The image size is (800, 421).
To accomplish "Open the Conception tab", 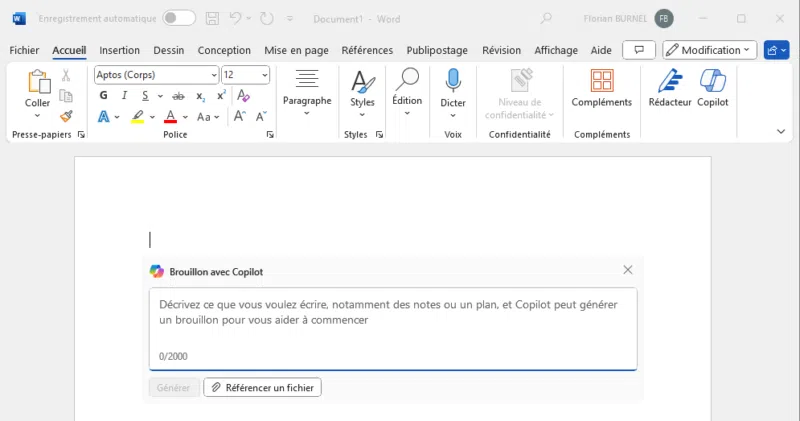I will pyautogui.click(x=224, y=50).
